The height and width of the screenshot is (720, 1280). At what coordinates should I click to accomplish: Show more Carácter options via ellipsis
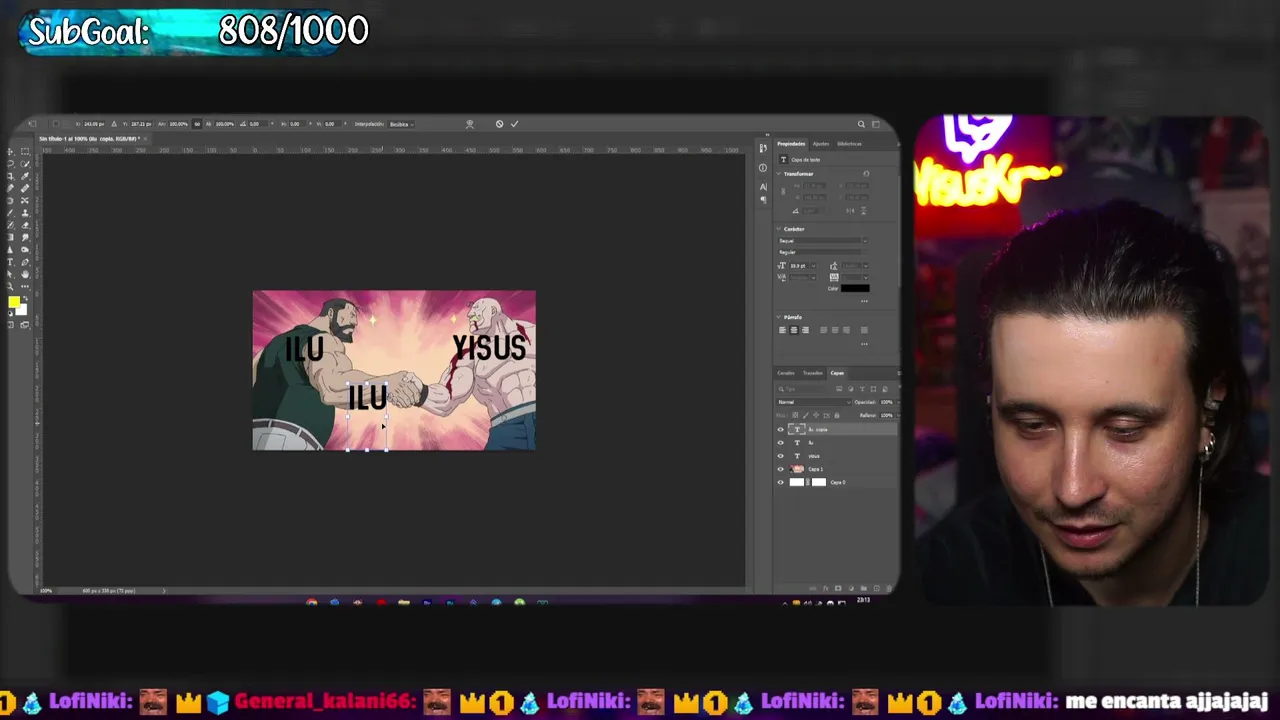864,301
